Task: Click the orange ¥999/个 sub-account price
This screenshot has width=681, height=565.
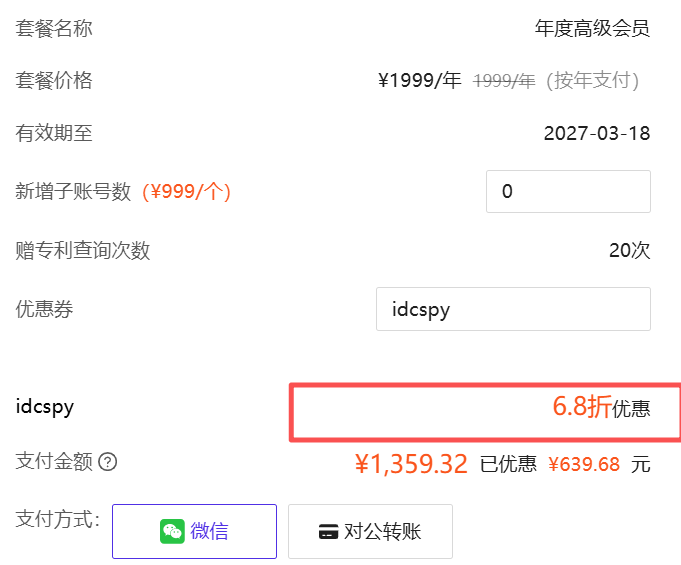Action: click(x=186, y=192)
